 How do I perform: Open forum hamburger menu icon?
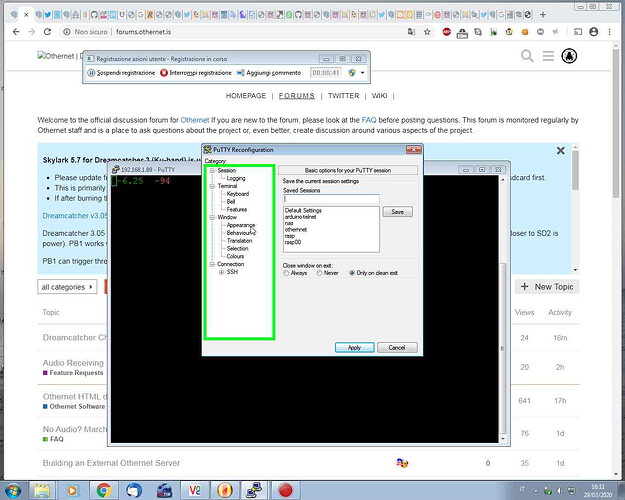(x=548, y=56)
